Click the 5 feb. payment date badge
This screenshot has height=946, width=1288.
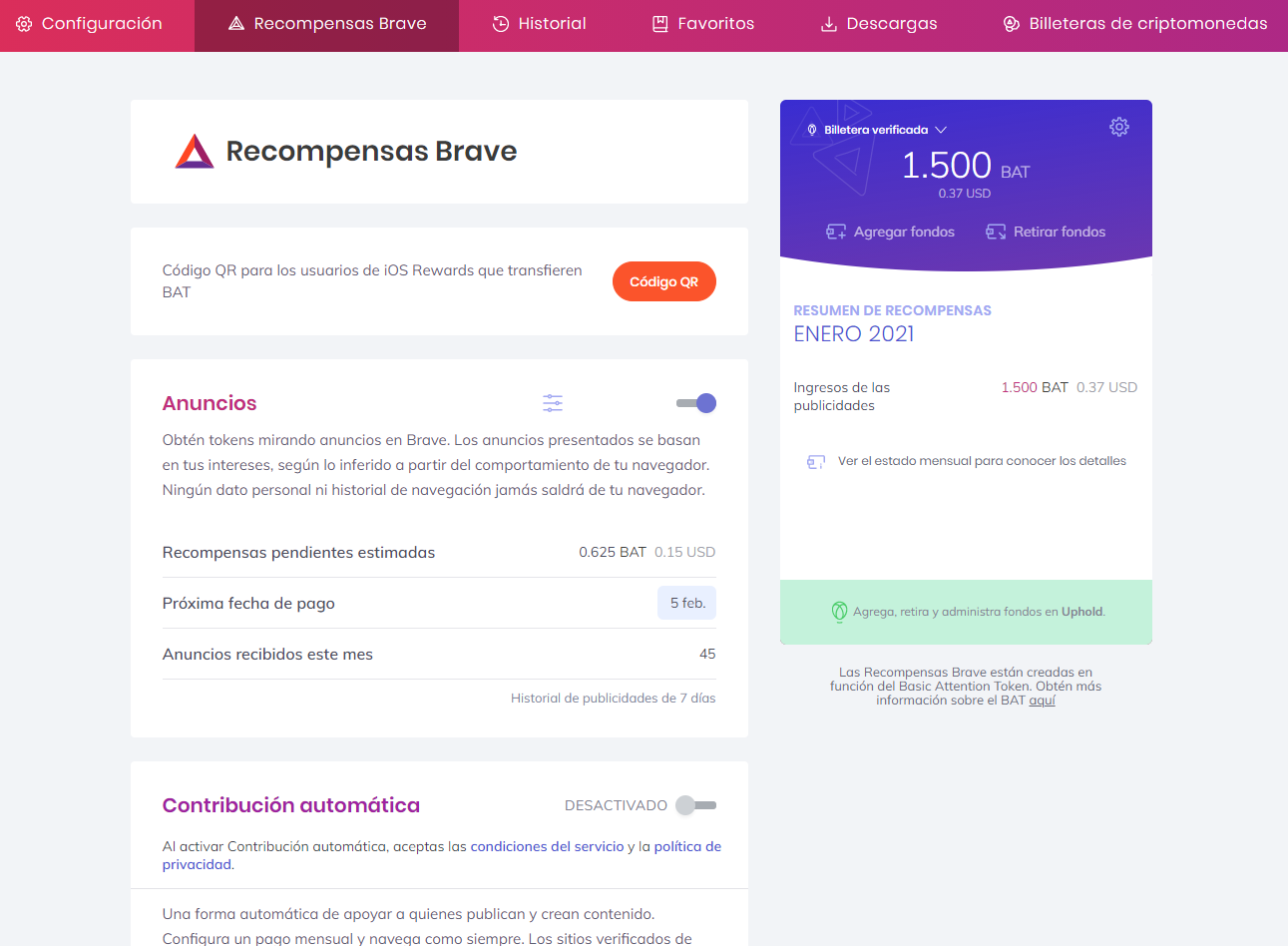coord(687,603)
